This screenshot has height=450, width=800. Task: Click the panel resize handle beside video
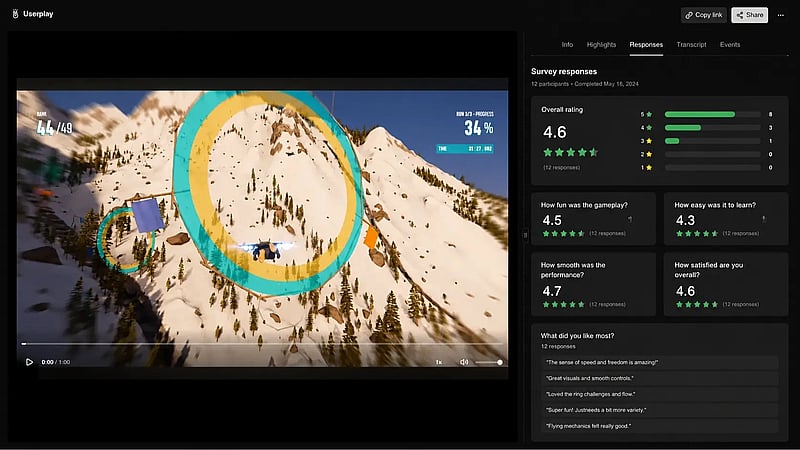pos(525,235)
